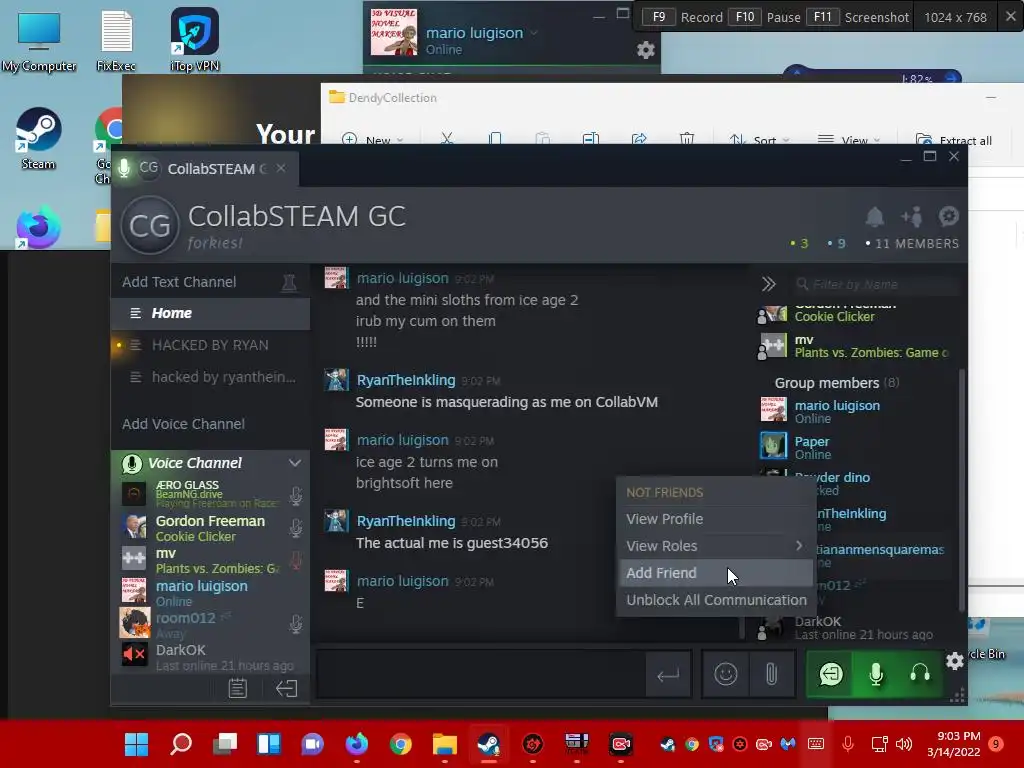Collapse Voice Channel with its chevron
The image size is (1024, 768).
pyautogui.click(x=295, y=463)
